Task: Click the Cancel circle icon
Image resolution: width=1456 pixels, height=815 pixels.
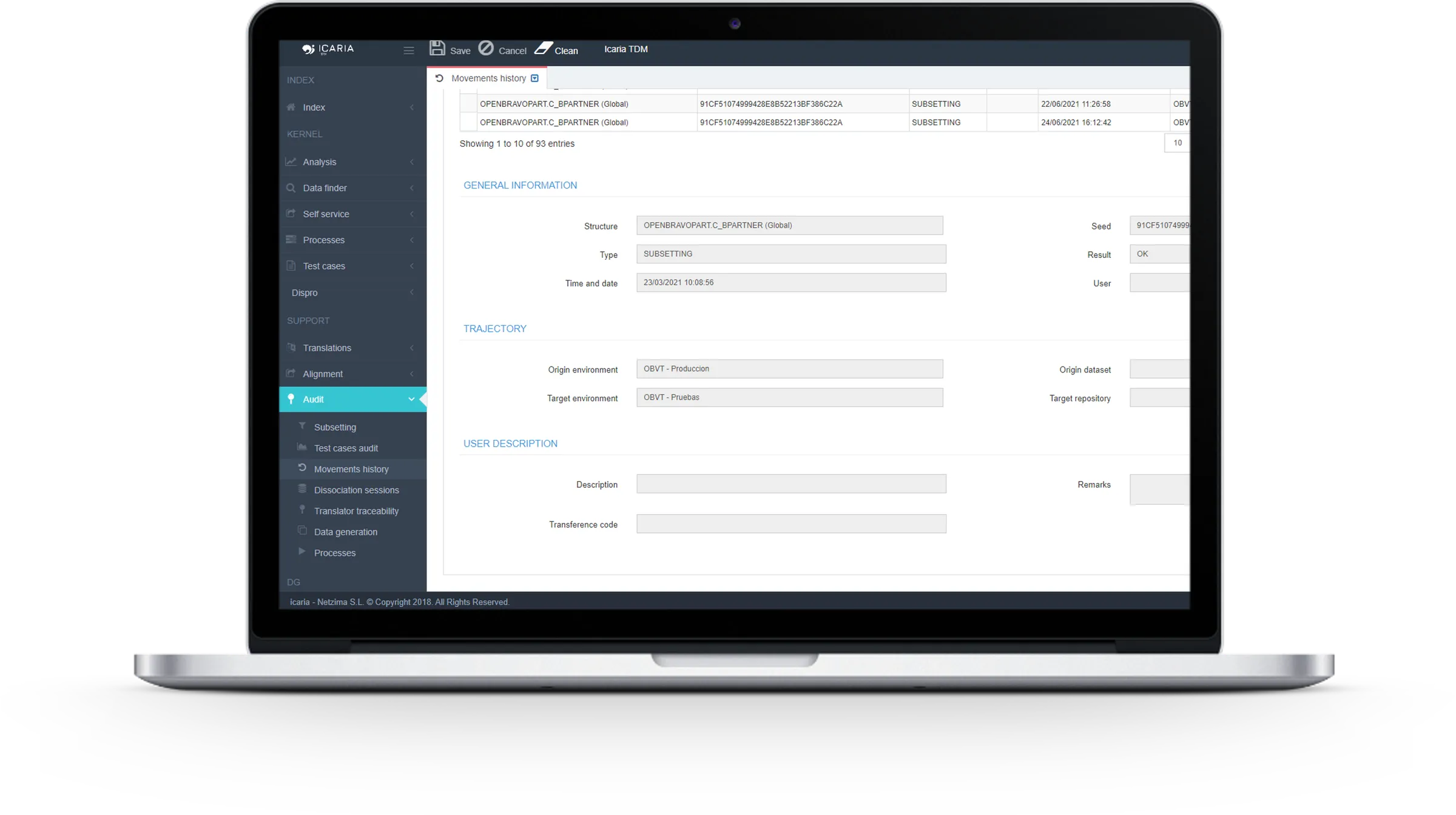Action: pos(486,48)
